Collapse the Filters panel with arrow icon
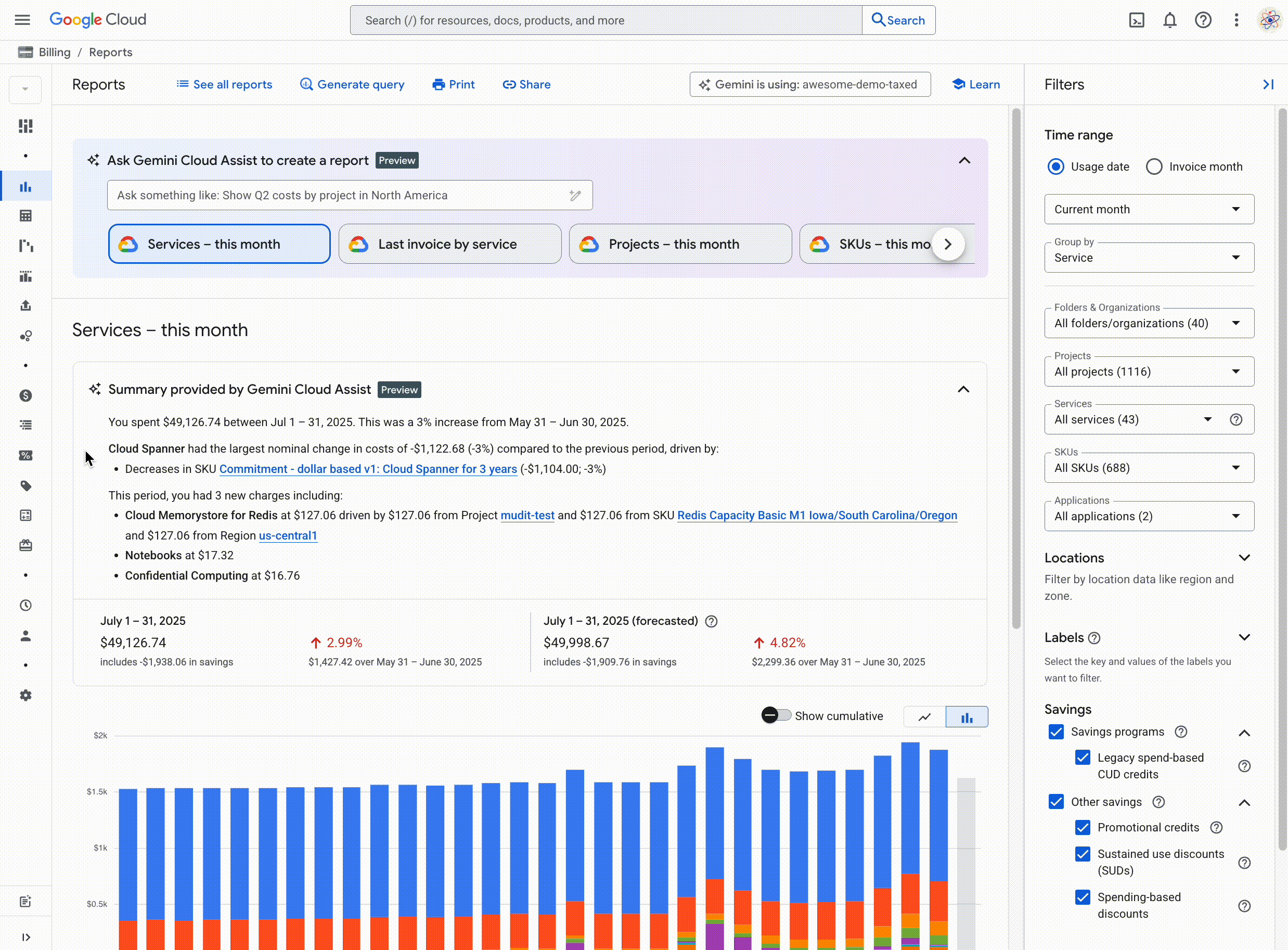 click(x=1267, y=84)
